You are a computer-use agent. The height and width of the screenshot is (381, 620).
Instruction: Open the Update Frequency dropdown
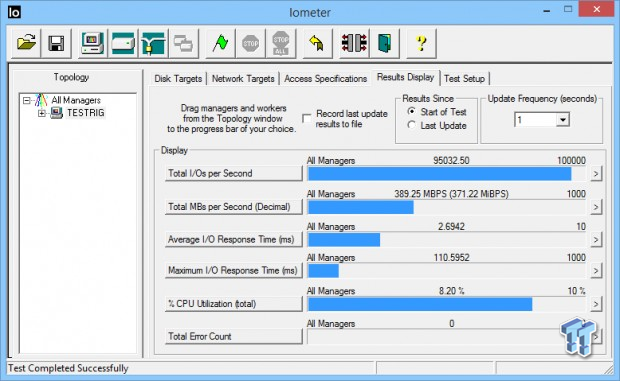562,119
